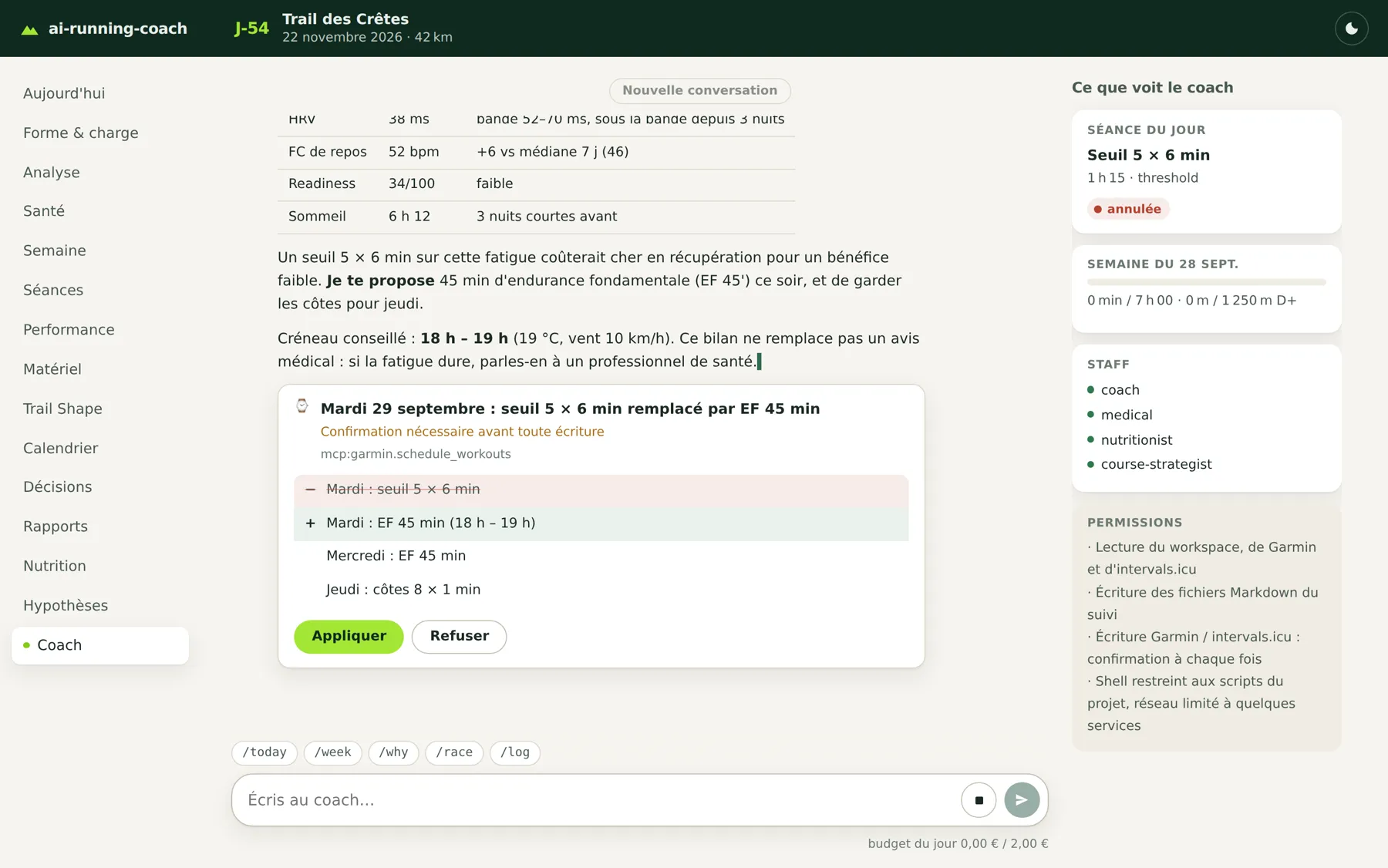Image resolution: width=1388 pixels, height=868 pixels.
Task: Apply the proposed workout change
Action: click(x=349, y=636)
